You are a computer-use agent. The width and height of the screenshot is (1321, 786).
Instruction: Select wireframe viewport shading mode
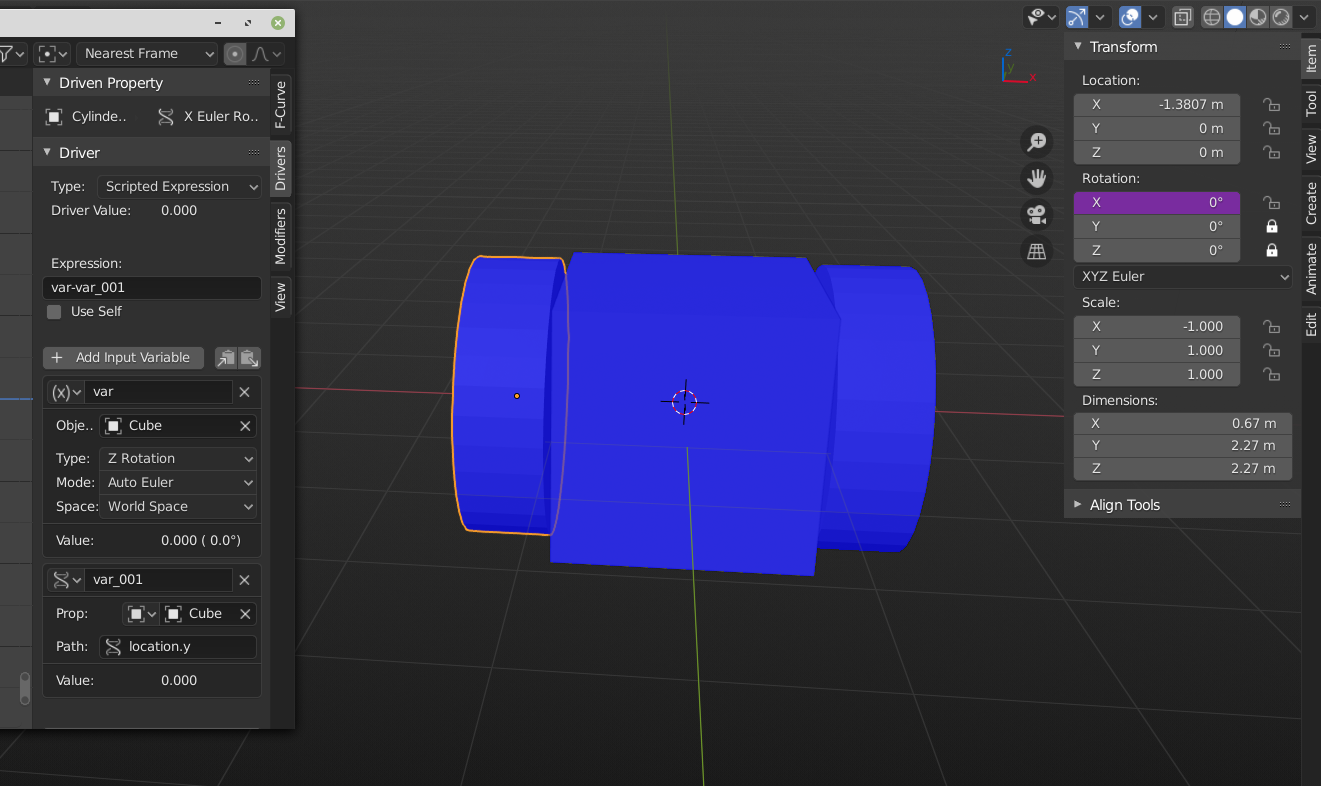tap(1211, 17)
